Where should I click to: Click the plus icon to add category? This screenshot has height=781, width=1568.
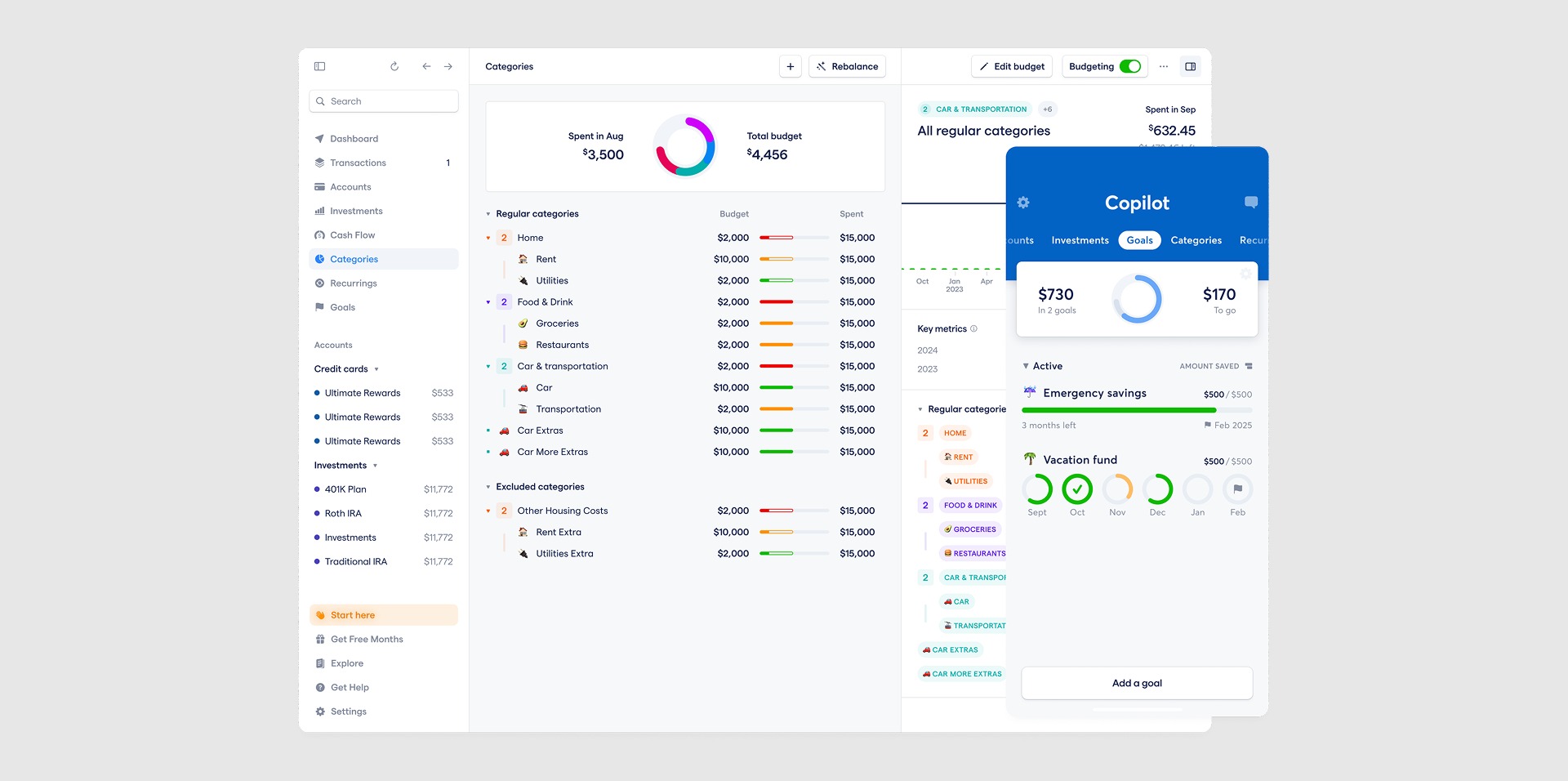click(x=790, y=66)
